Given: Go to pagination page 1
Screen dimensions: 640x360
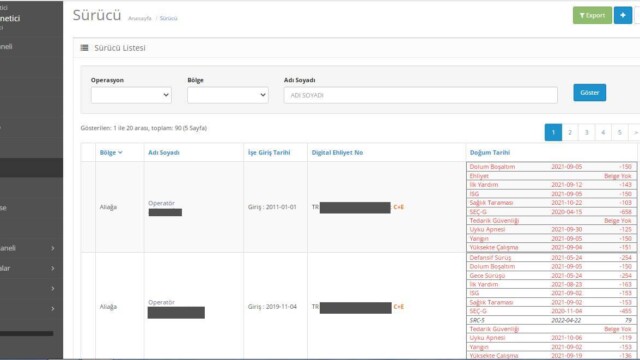Looking at the screenshot, I should pos(553,132).
